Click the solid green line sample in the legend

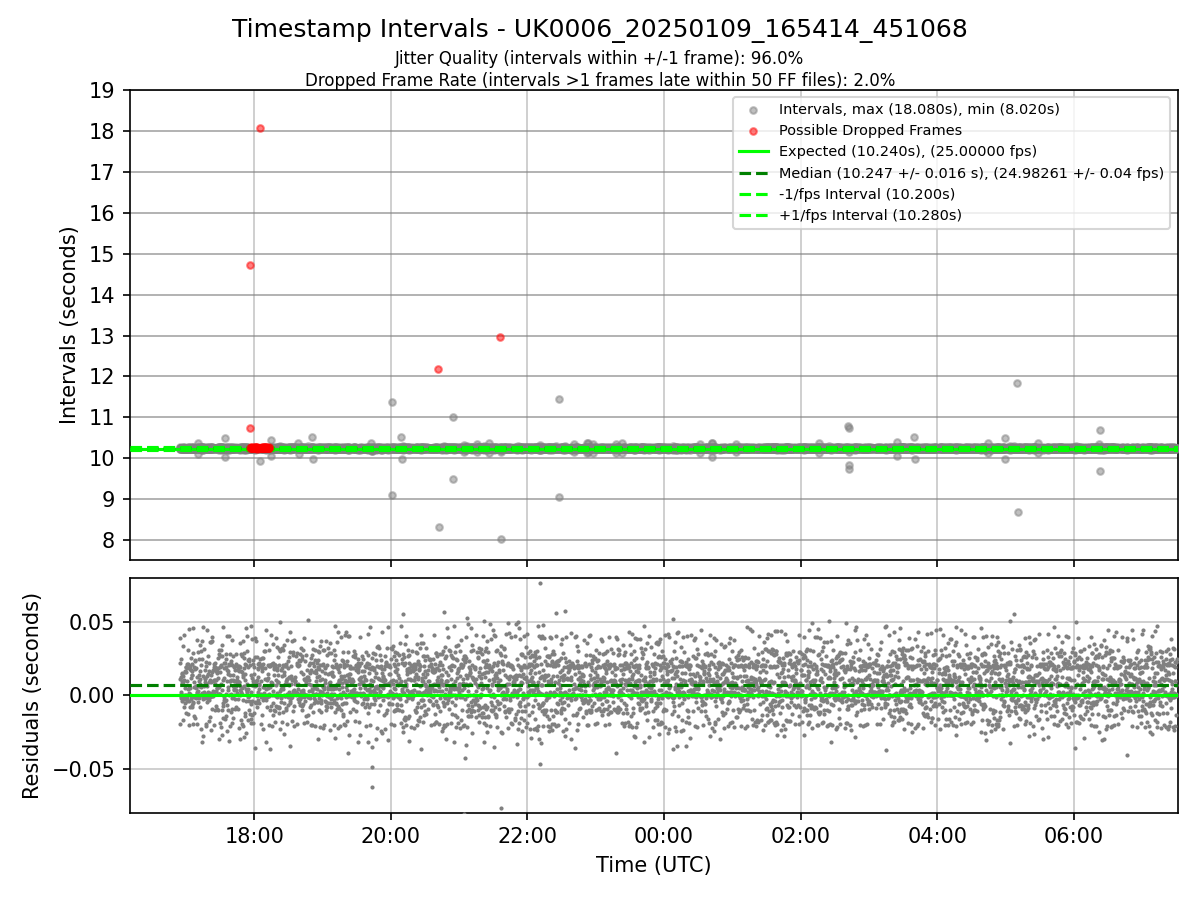coord(754,152)
